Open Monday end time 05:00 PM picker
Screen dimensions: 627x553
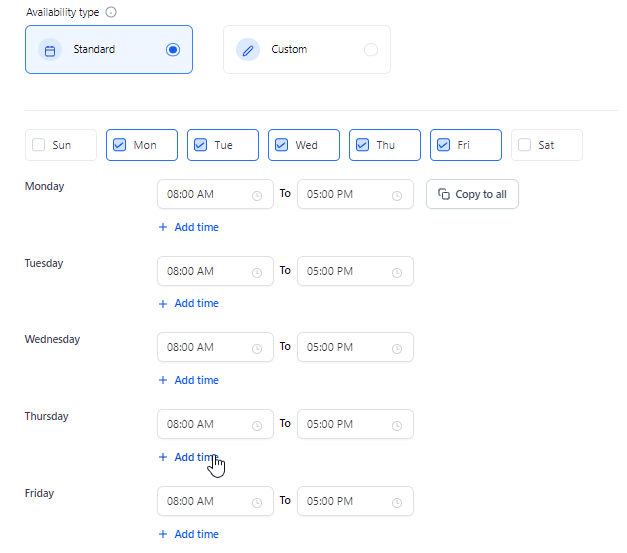click(355, 194)
